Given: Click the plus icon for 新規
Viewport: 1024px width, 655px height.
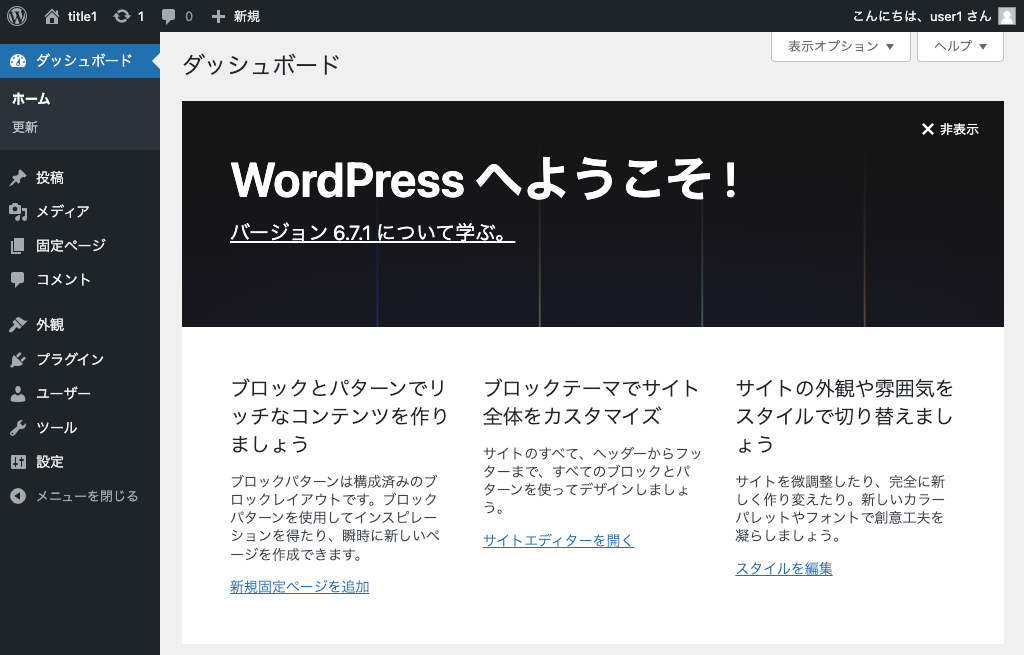Looking at the screenshot, I should [x=218, y=16].
